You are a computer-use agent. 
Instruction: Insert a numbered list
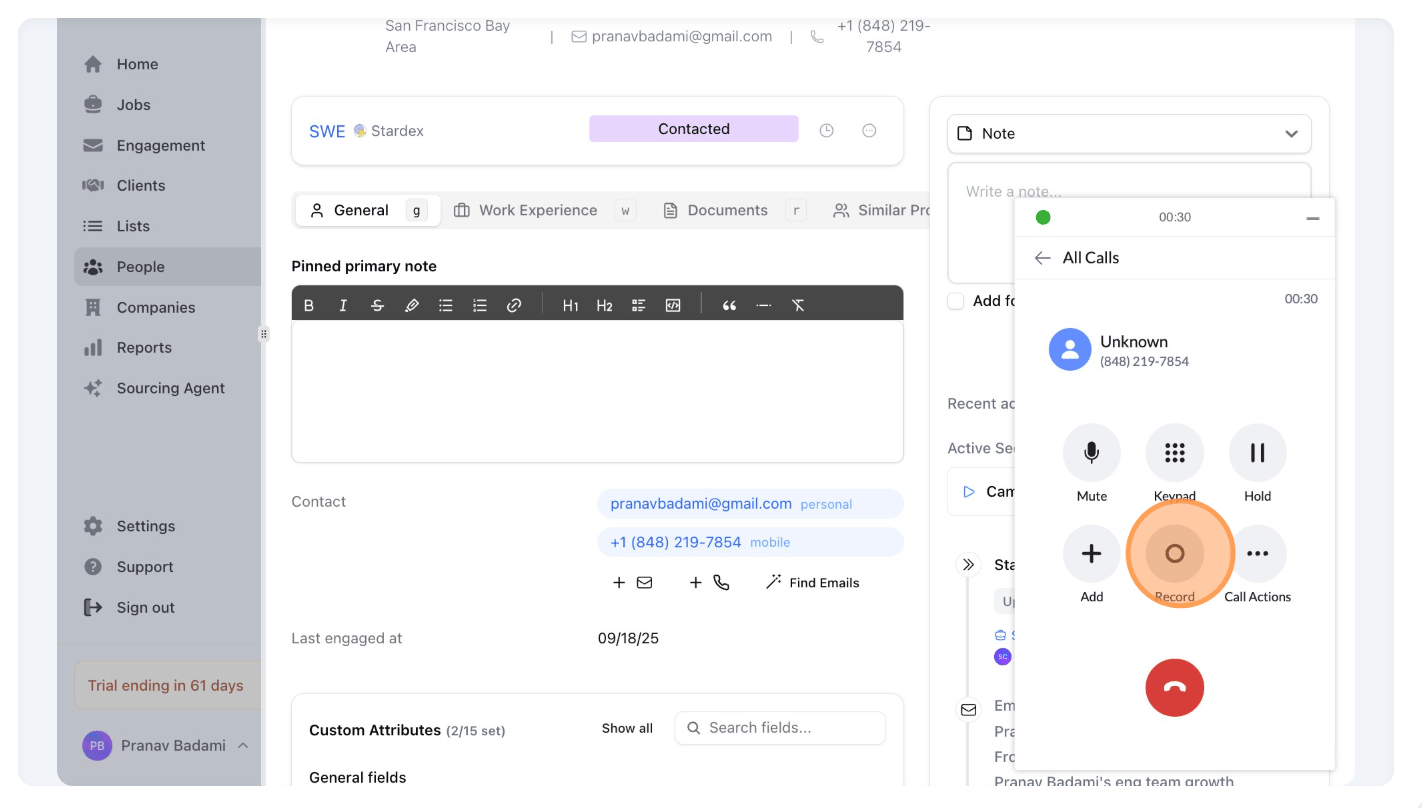click(x=480, y=306)
